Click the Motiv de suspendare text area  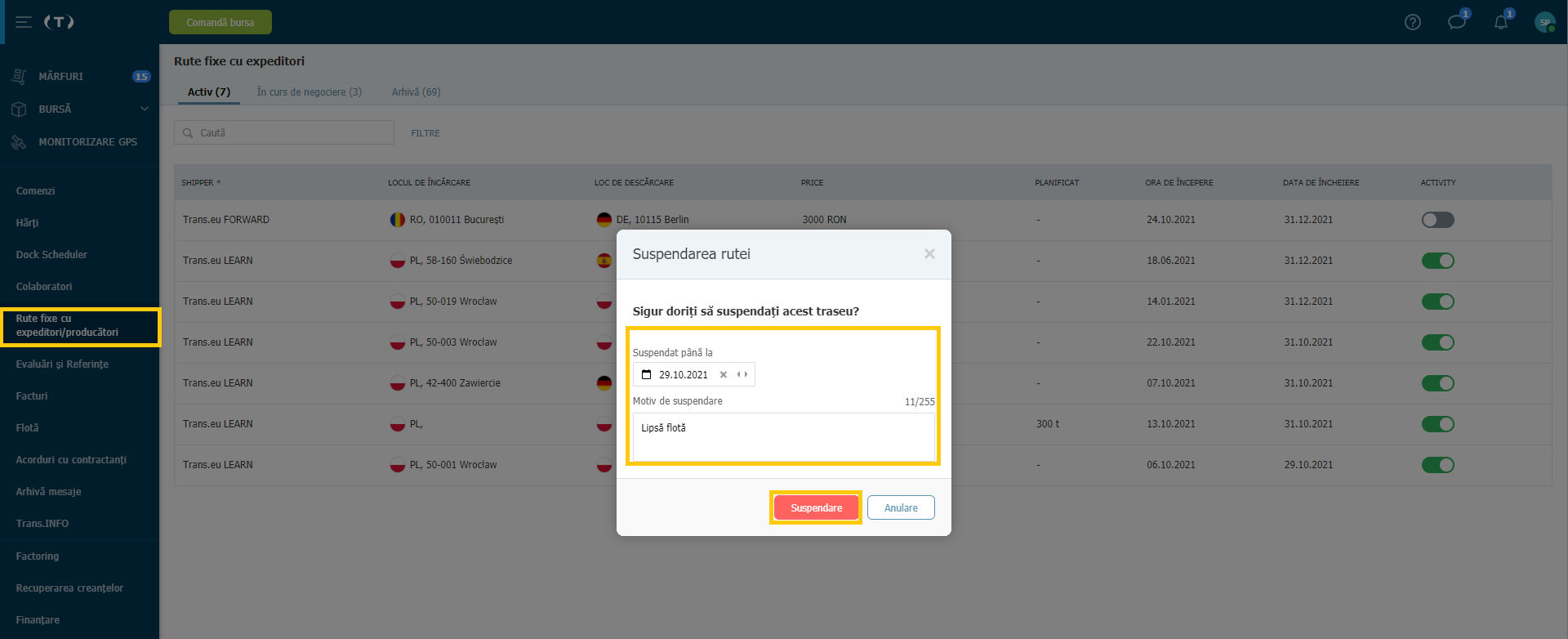[x=783, y=437]
